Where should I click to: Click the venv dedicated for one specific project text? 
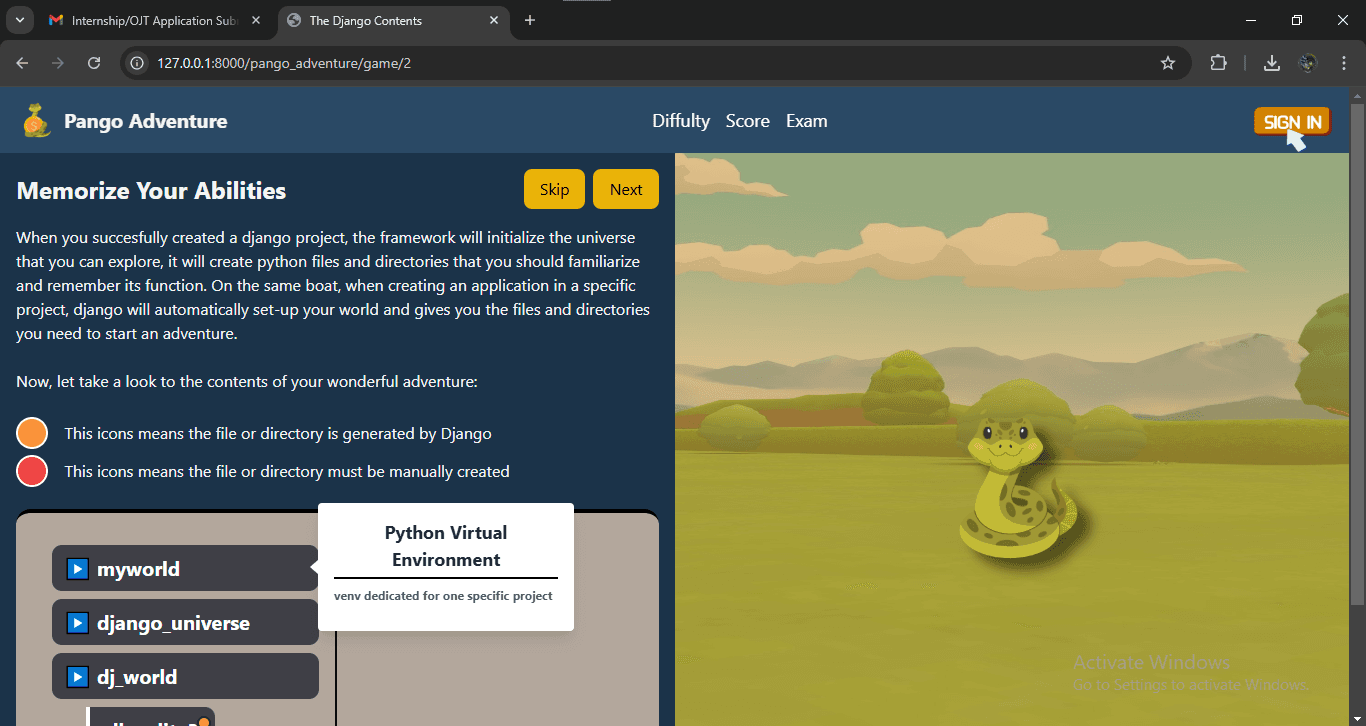coord(443,596)
